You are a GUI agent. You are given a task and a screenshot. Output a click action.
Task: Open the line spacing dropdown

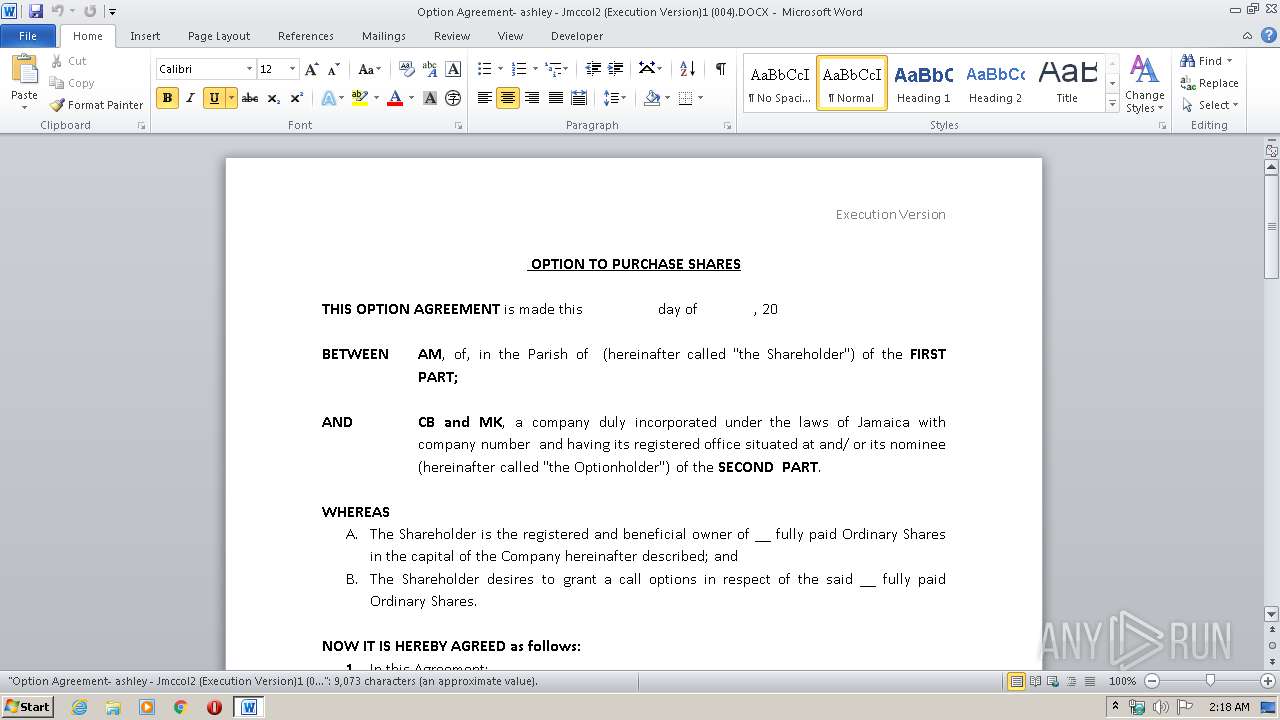coord(615,98)
